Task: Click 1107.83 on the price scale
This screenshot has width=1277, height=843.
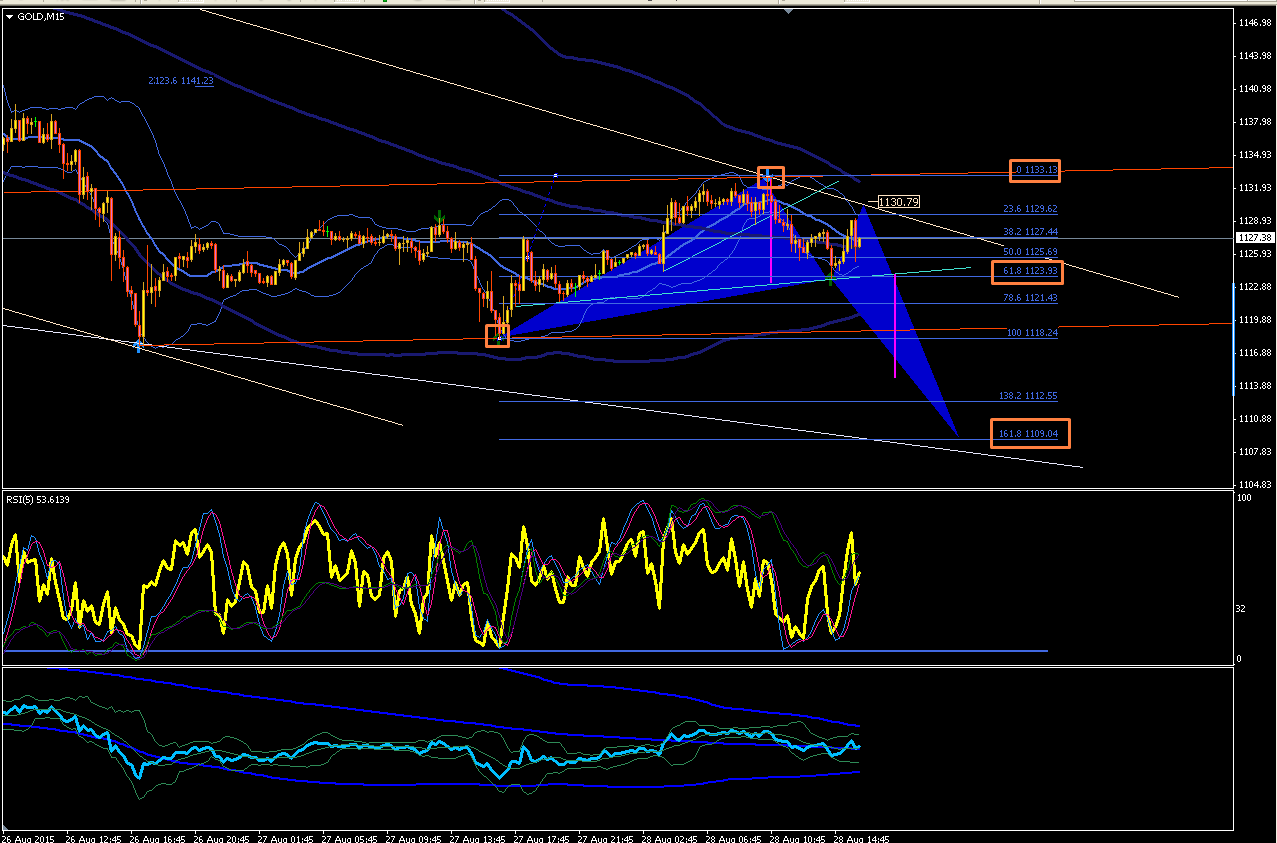Action: [1255, 452]
